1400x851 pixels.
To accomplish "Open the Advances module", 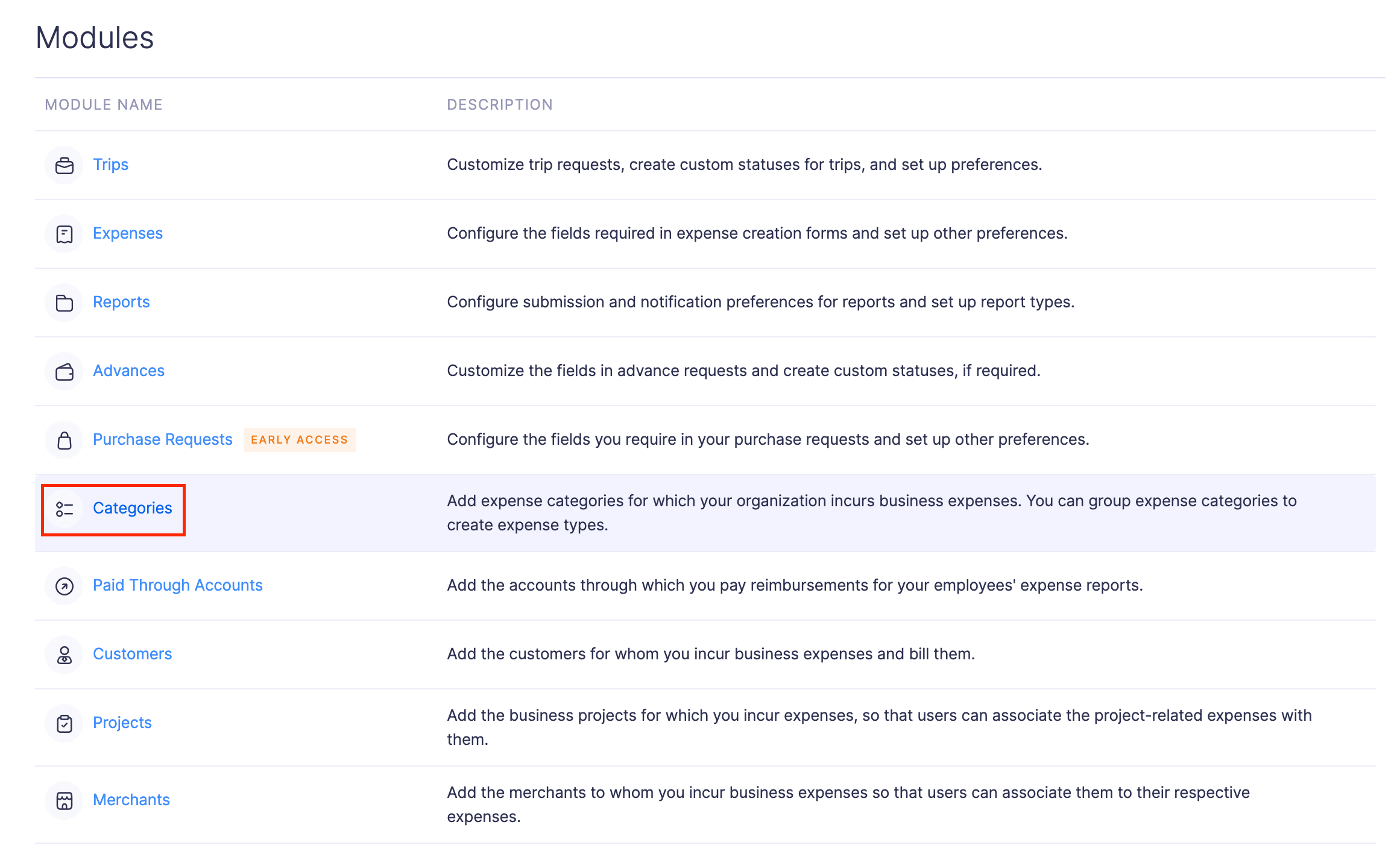I will (x=128, y=371).
